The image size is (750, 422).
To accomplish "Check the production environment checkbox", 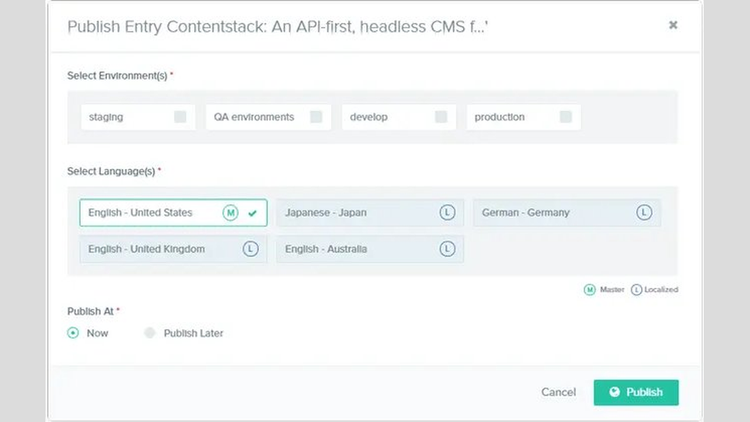I will point(565,117).
